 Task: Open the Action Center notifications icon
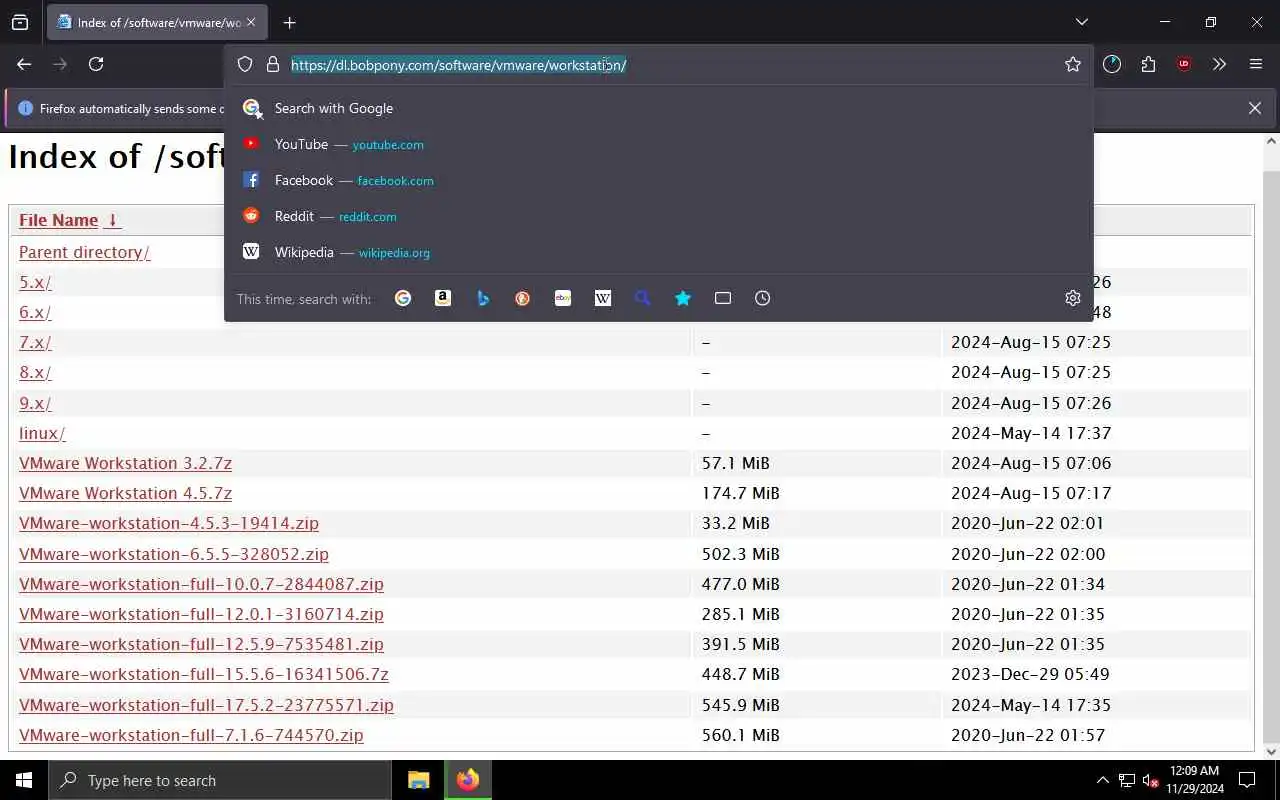[x=1247, y=780]
